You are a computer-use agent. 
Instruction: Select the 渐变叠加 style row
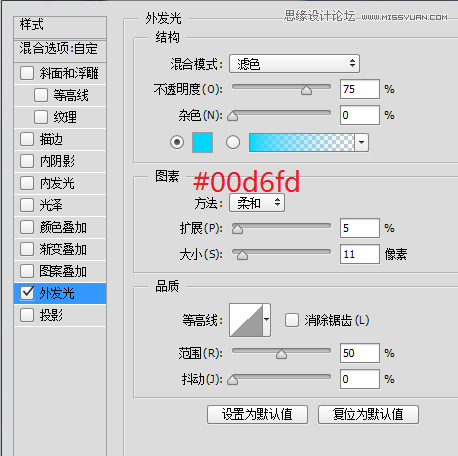(60, 249)
